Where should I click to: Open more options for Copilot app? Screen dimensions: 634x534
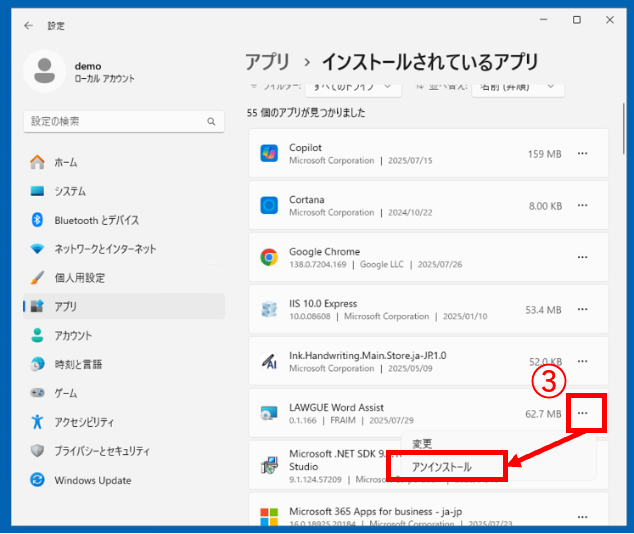583,154
